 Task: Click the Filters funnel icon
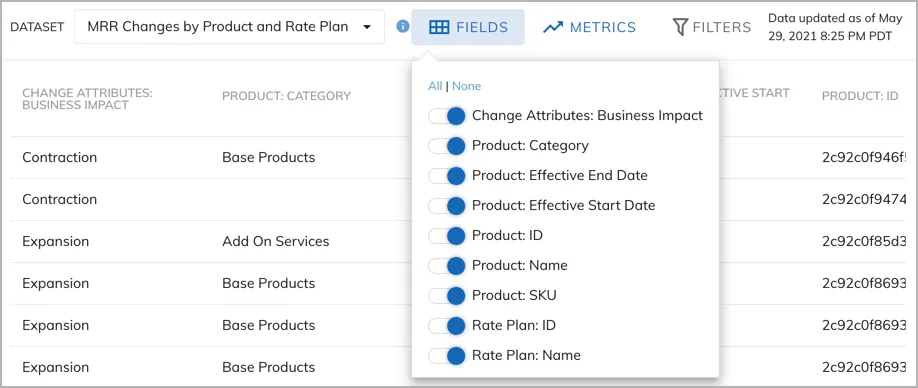[x=680, y=27]
